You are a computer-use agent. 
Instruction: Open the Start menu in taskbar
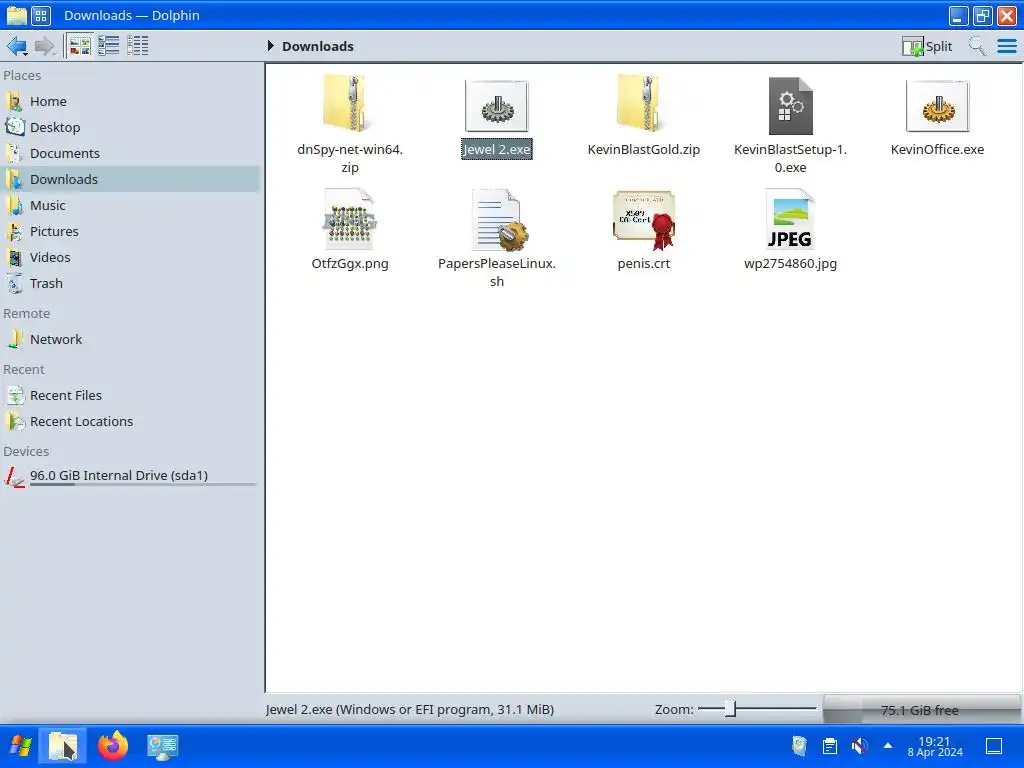pos(20,746)
